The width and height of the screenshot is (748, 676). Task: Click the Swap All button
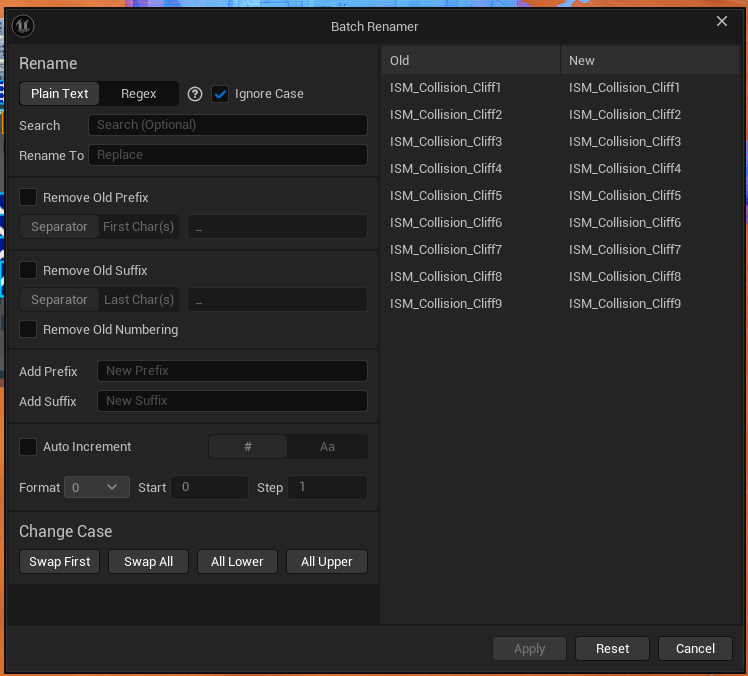point(148,562)
